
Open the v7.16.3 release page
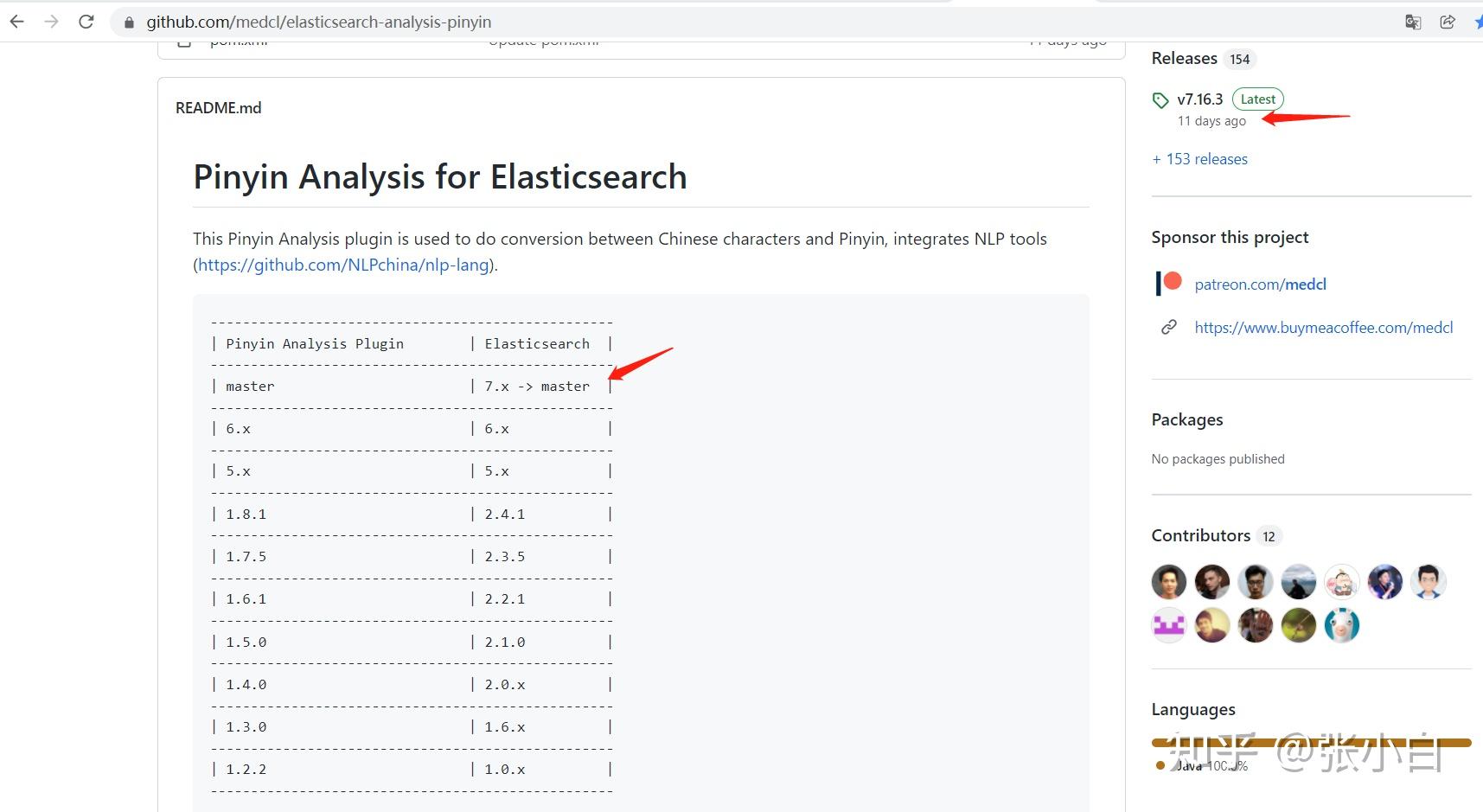1200,99
